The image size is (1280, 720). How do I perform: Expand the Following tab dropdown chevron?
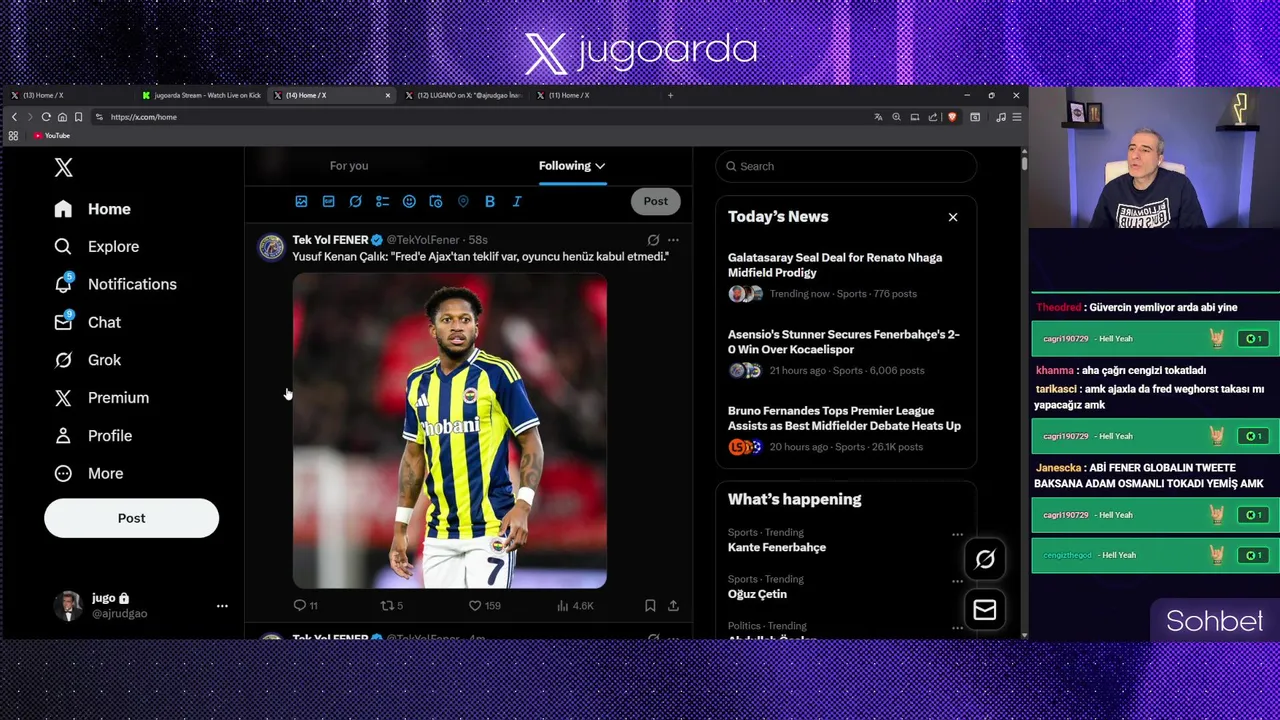click(x=600, y=166)
